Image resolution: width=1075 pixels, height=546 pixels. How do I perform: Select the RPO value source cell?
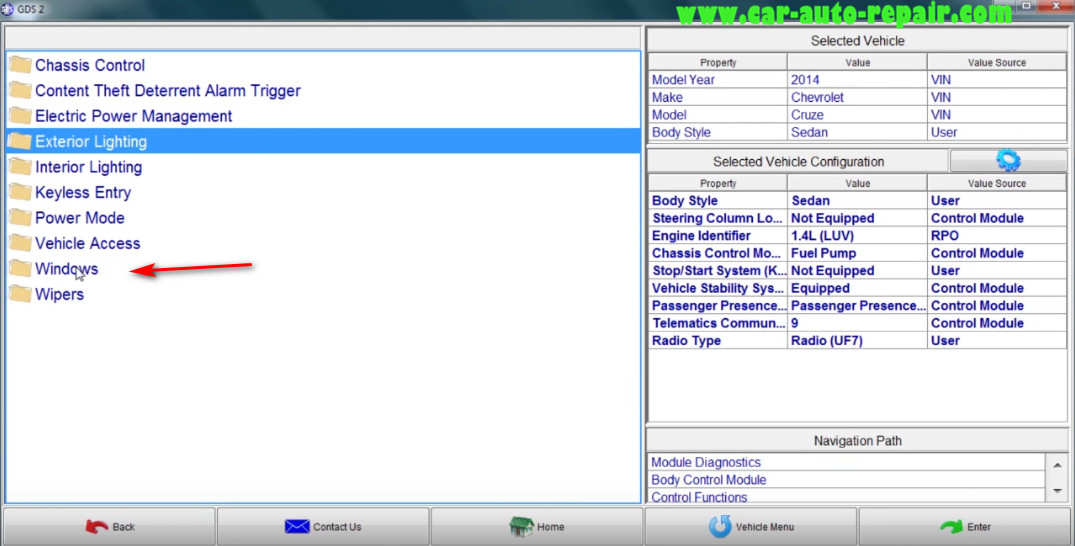click(997, 235)
